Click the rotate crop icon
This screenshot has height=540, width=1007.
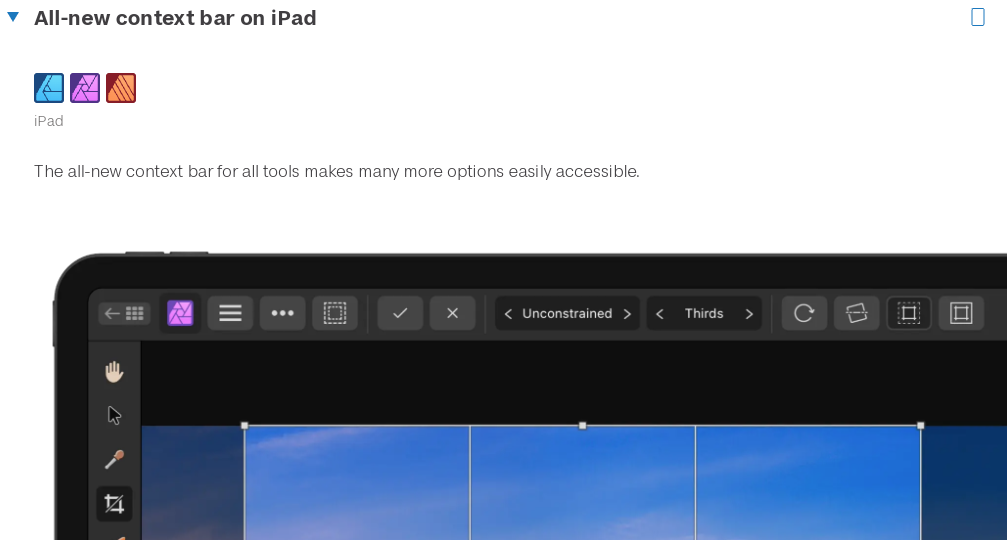click(804, 313)
